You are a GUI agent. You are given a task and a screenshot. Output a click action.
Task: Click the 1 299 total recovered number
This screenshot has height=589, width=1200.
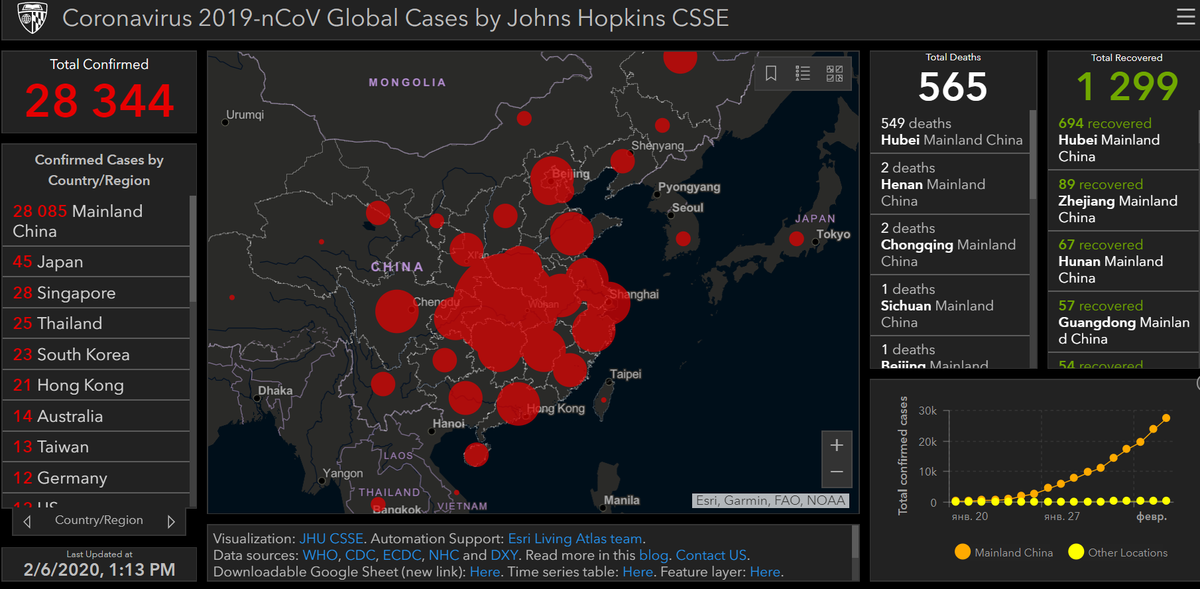(1128, 87)
